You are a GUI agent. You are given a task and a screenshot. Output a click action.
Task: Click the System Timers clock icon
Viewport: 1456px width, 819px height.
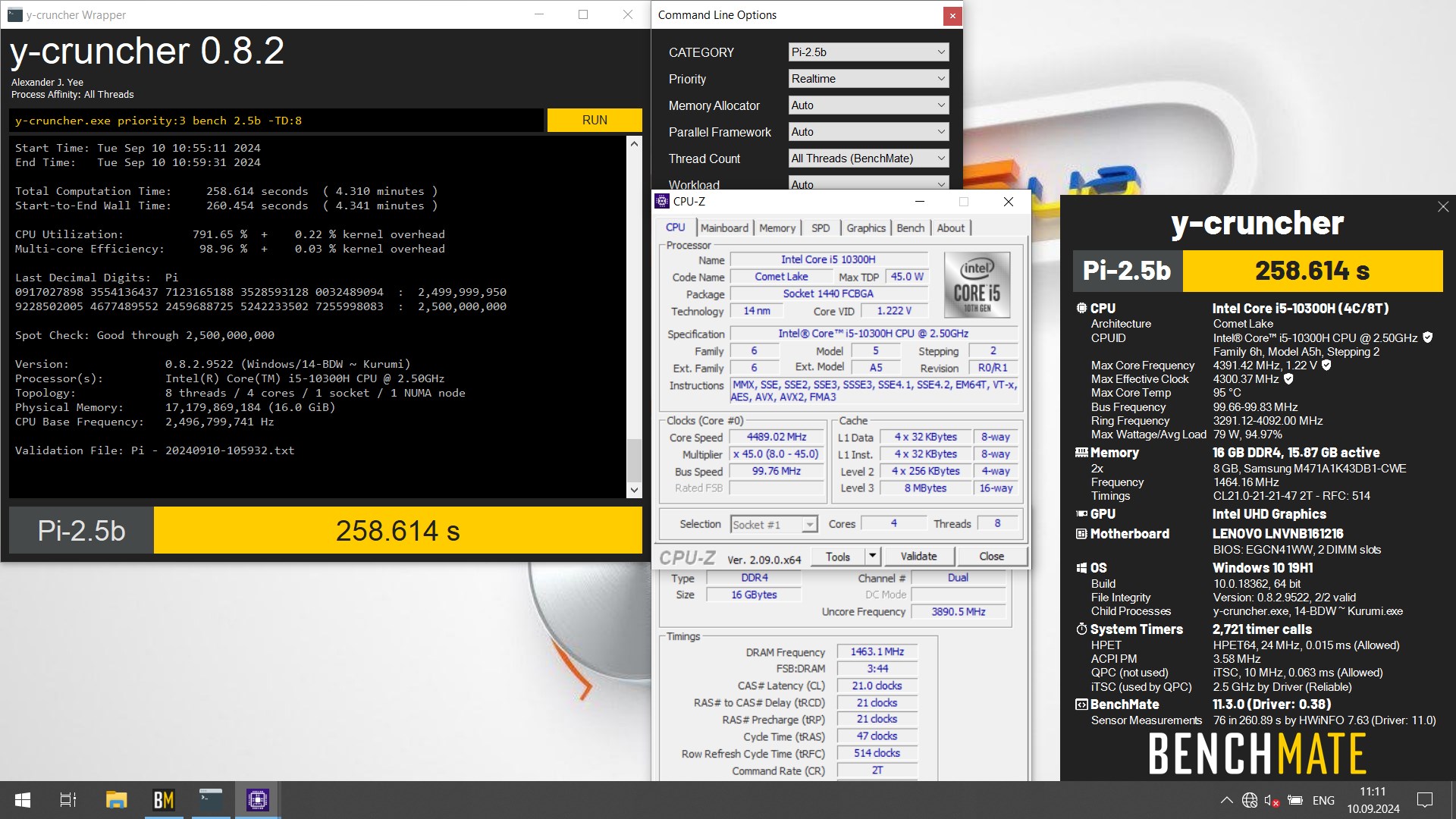1081,629
